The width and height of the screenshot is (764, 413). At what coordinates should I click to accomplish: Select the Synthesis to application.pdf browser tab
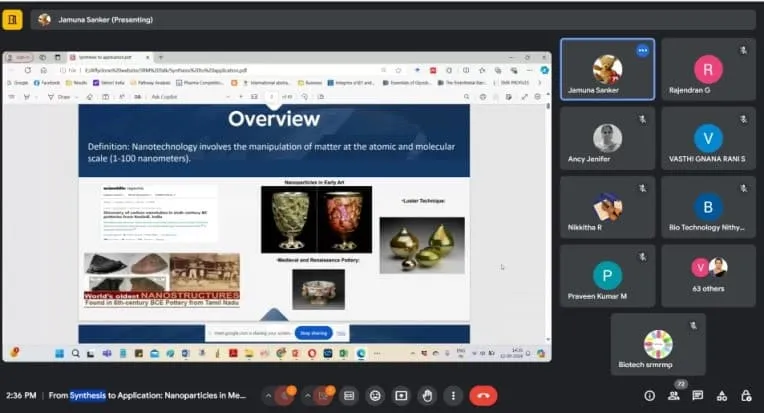point(109,57)
